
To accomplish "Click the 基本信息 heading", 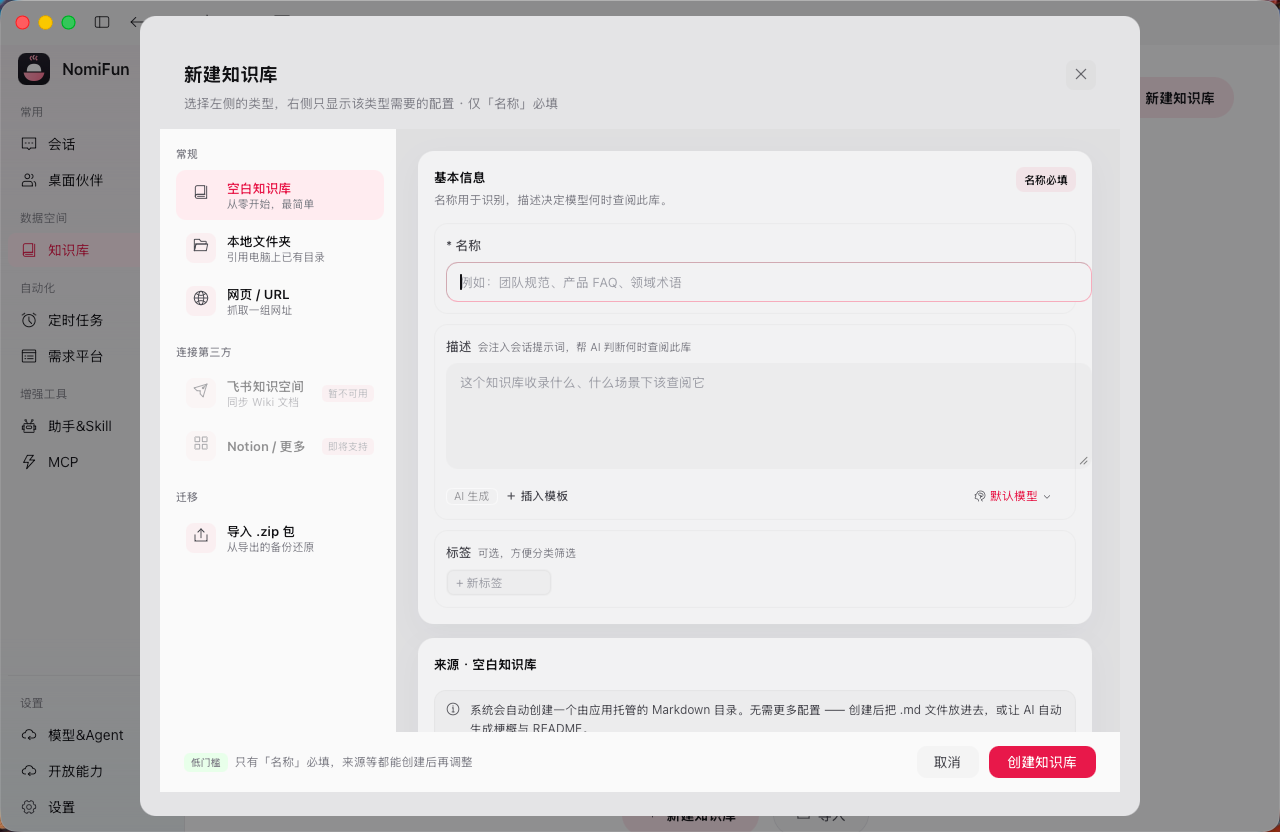I will (x=460, y=177).
